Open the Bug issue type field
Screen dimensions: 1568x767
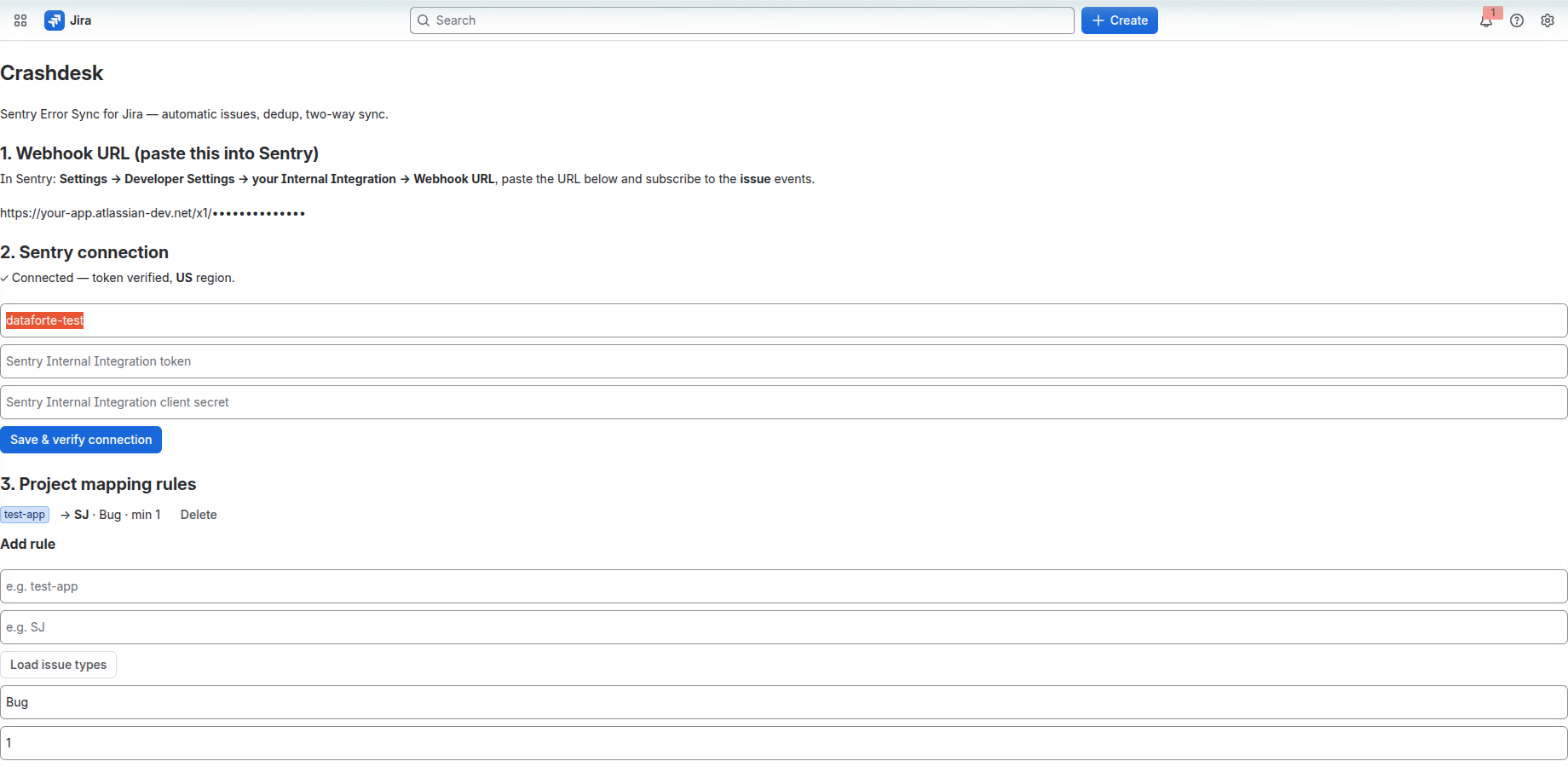784,702
